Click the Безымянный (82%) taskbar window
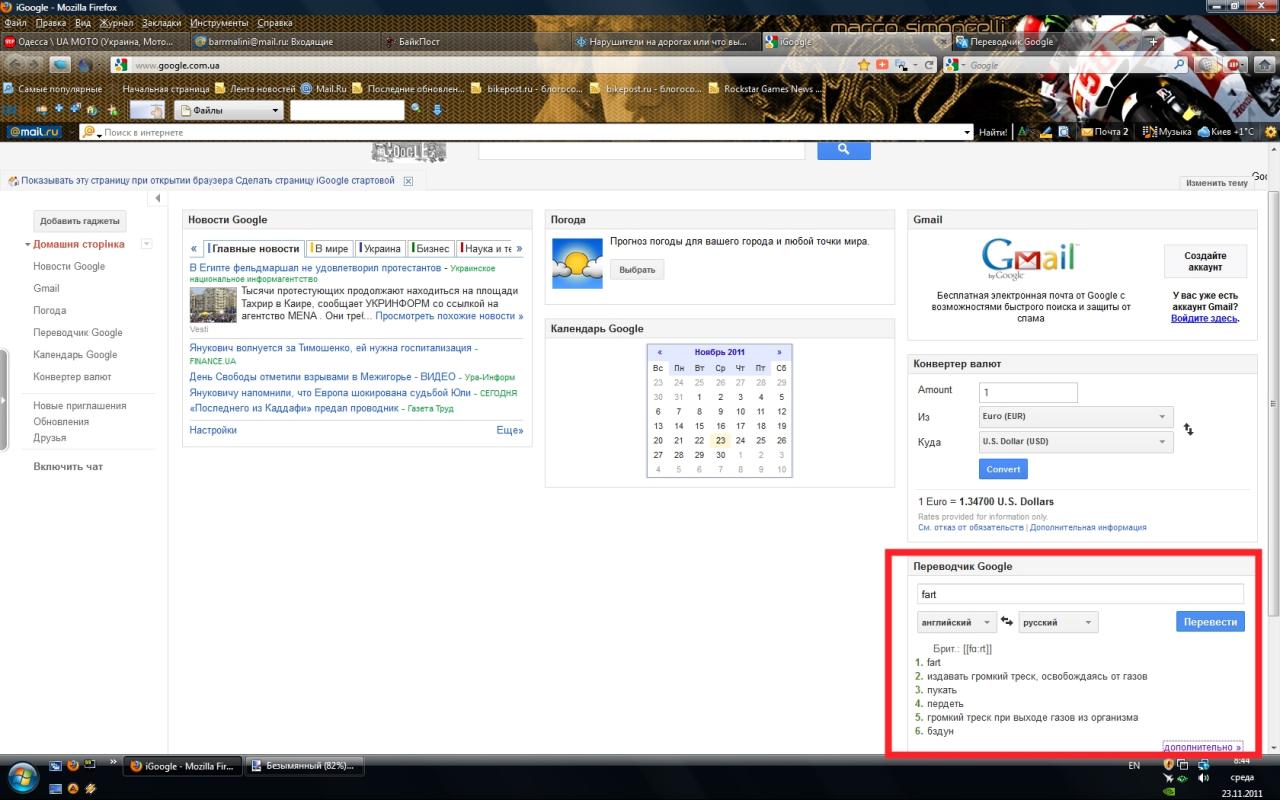 coord(304,766)
